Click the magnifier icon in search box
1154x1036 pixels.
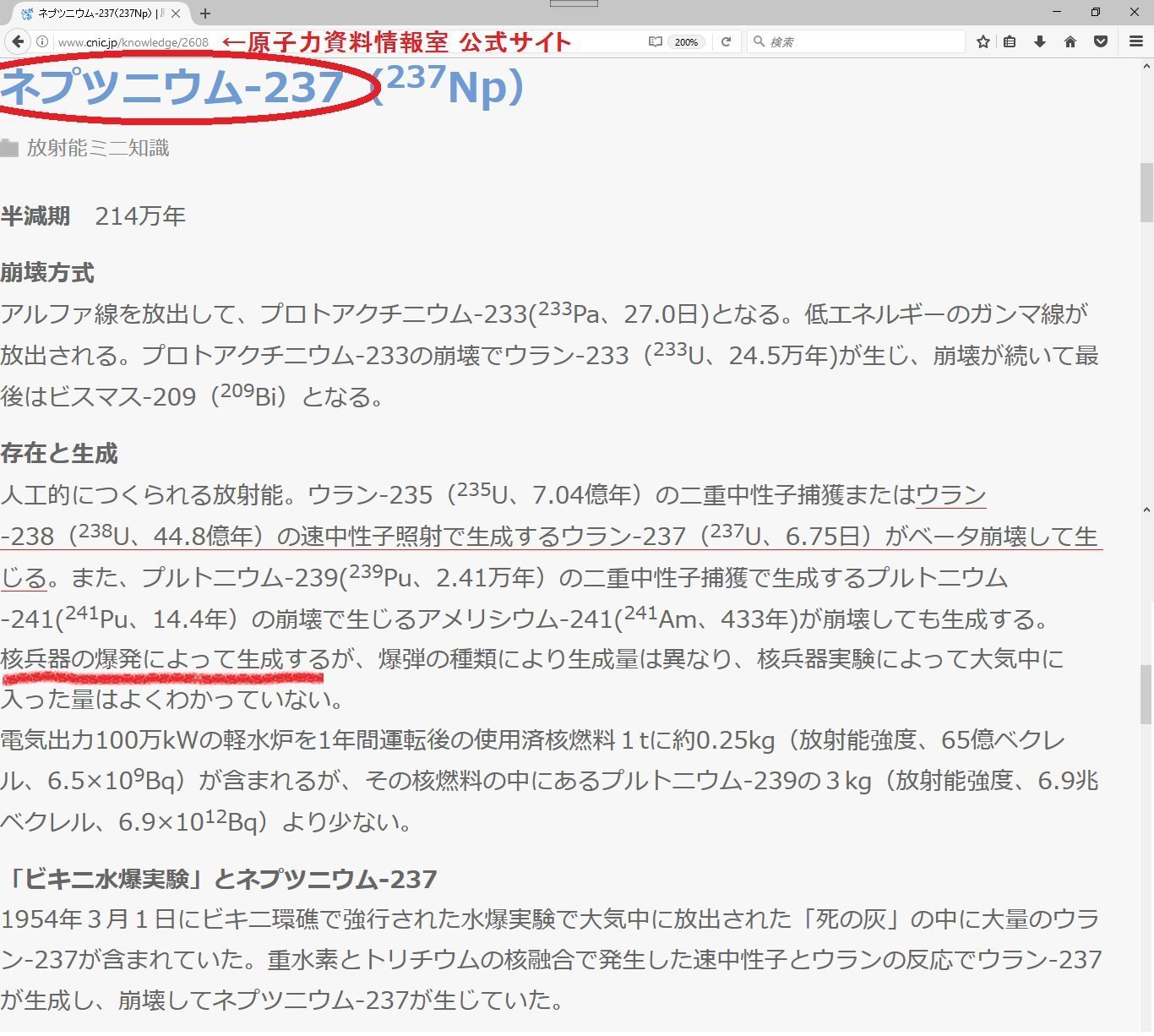(x=759, y=41)
